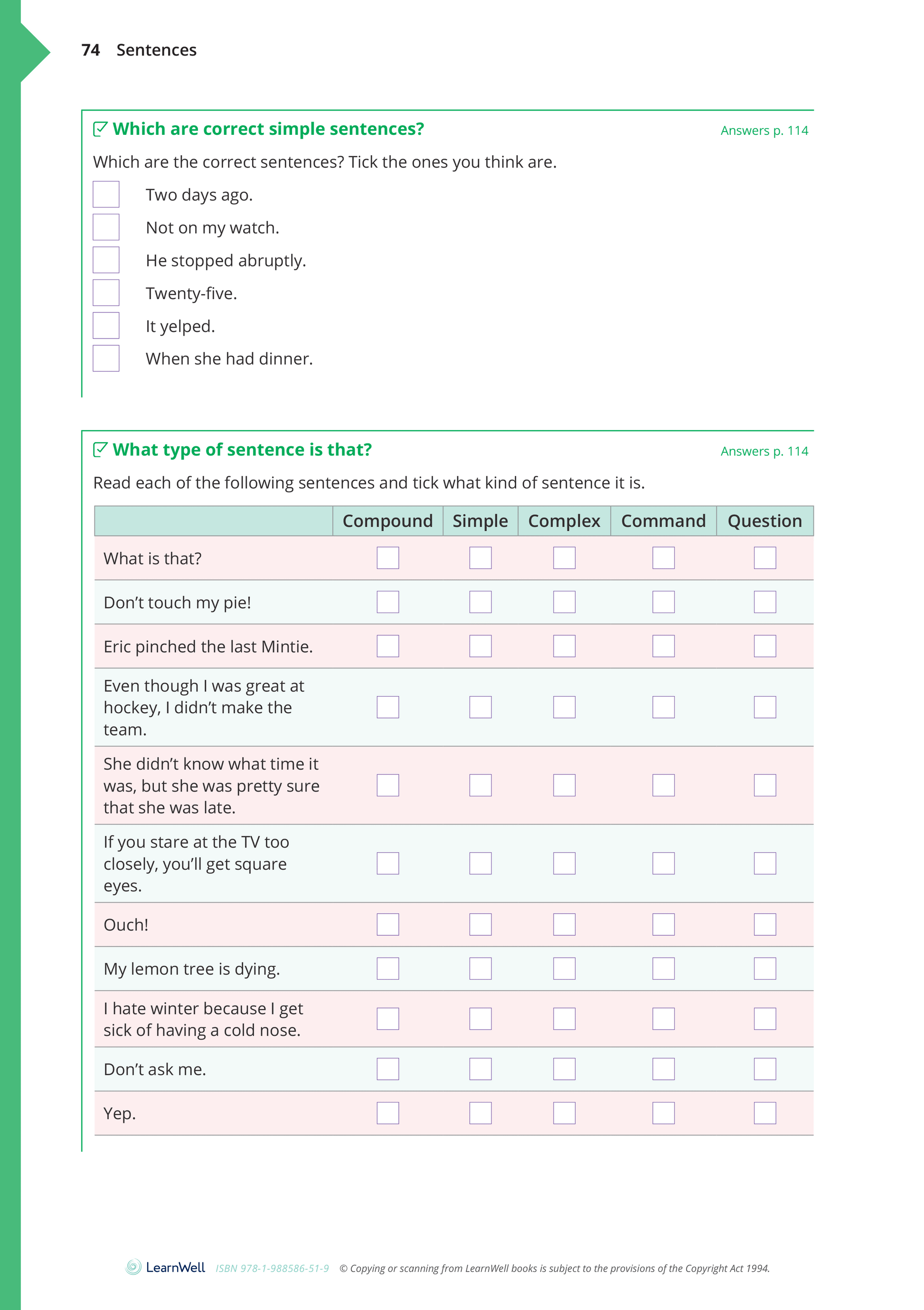Mark "She didn't know what time" row as Compound
924x1310 pixels.
[x=387, y=785]
